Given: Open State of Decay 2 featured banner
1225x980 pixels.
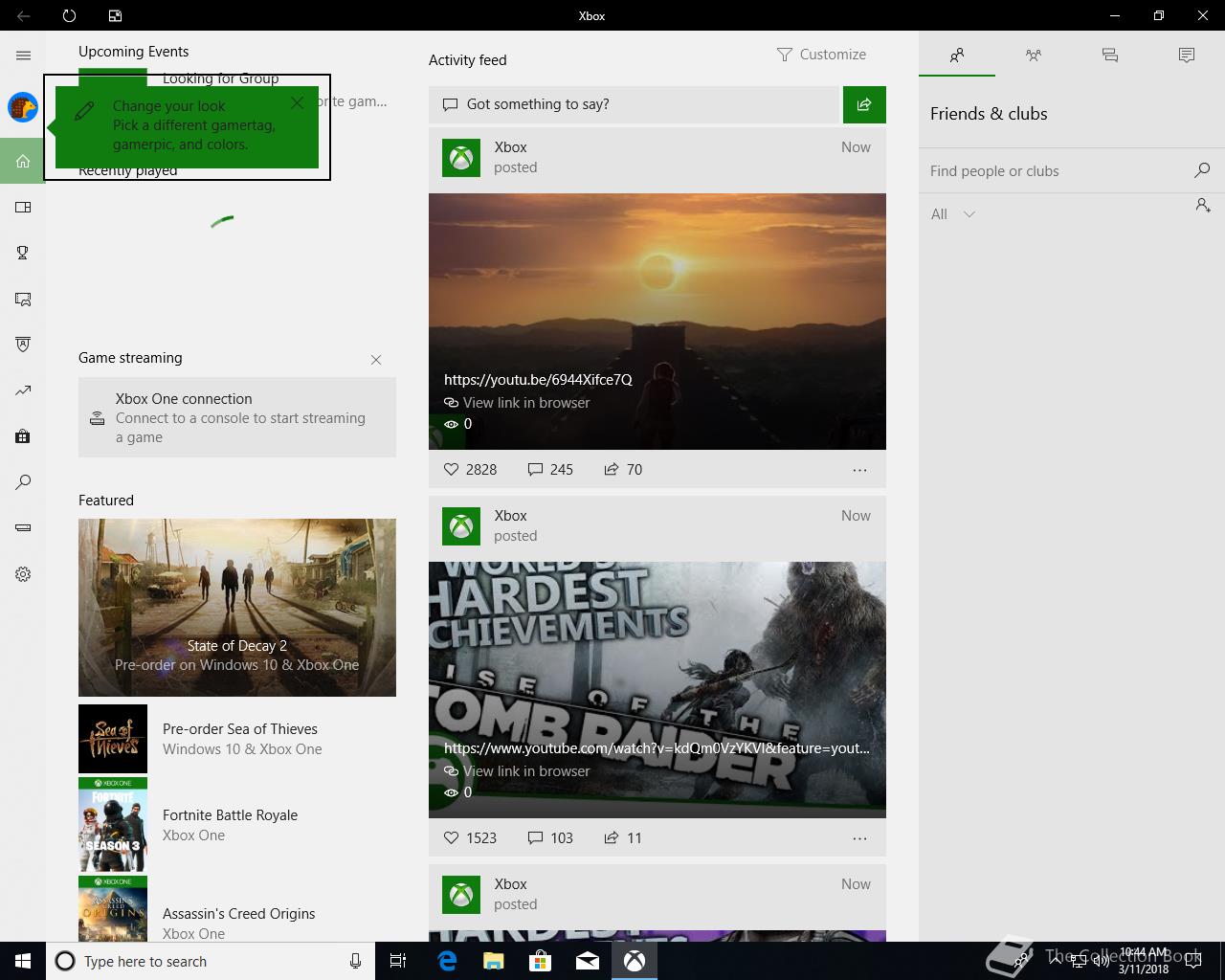Looking at the screenshot, I should [x=237, y=608].
